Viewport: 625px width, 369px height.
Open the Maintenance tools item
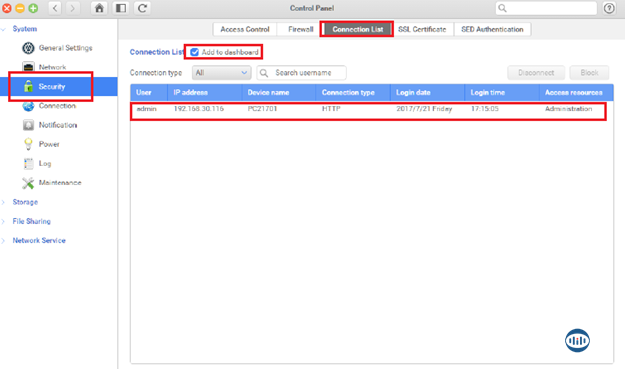pos(28,183)
